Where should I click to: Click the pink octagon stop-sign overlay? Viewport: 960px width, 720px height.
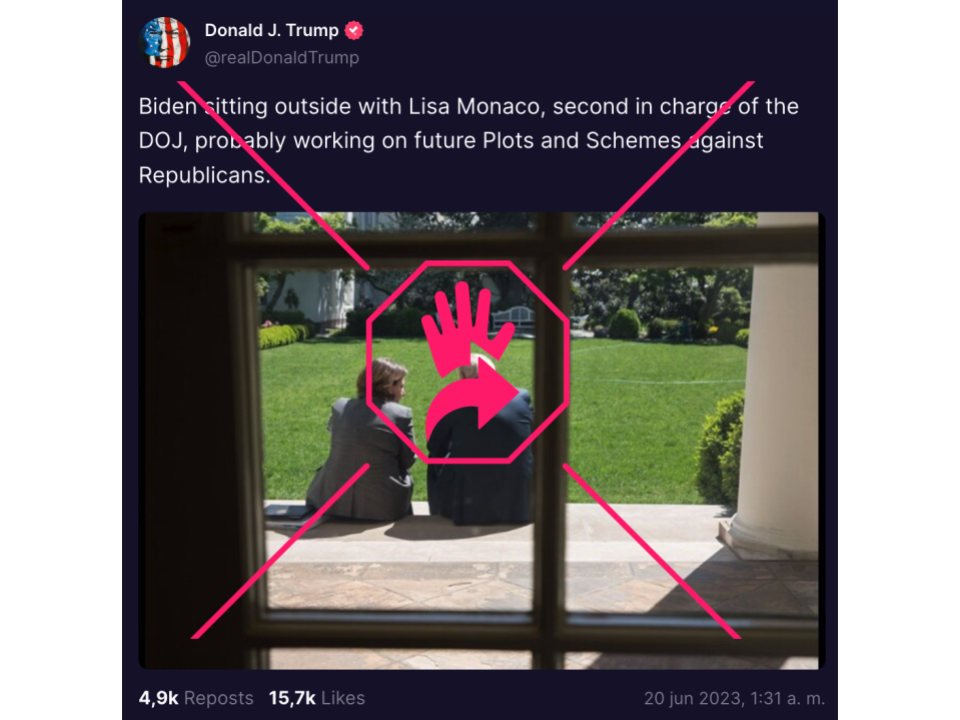tap(468, 362)
